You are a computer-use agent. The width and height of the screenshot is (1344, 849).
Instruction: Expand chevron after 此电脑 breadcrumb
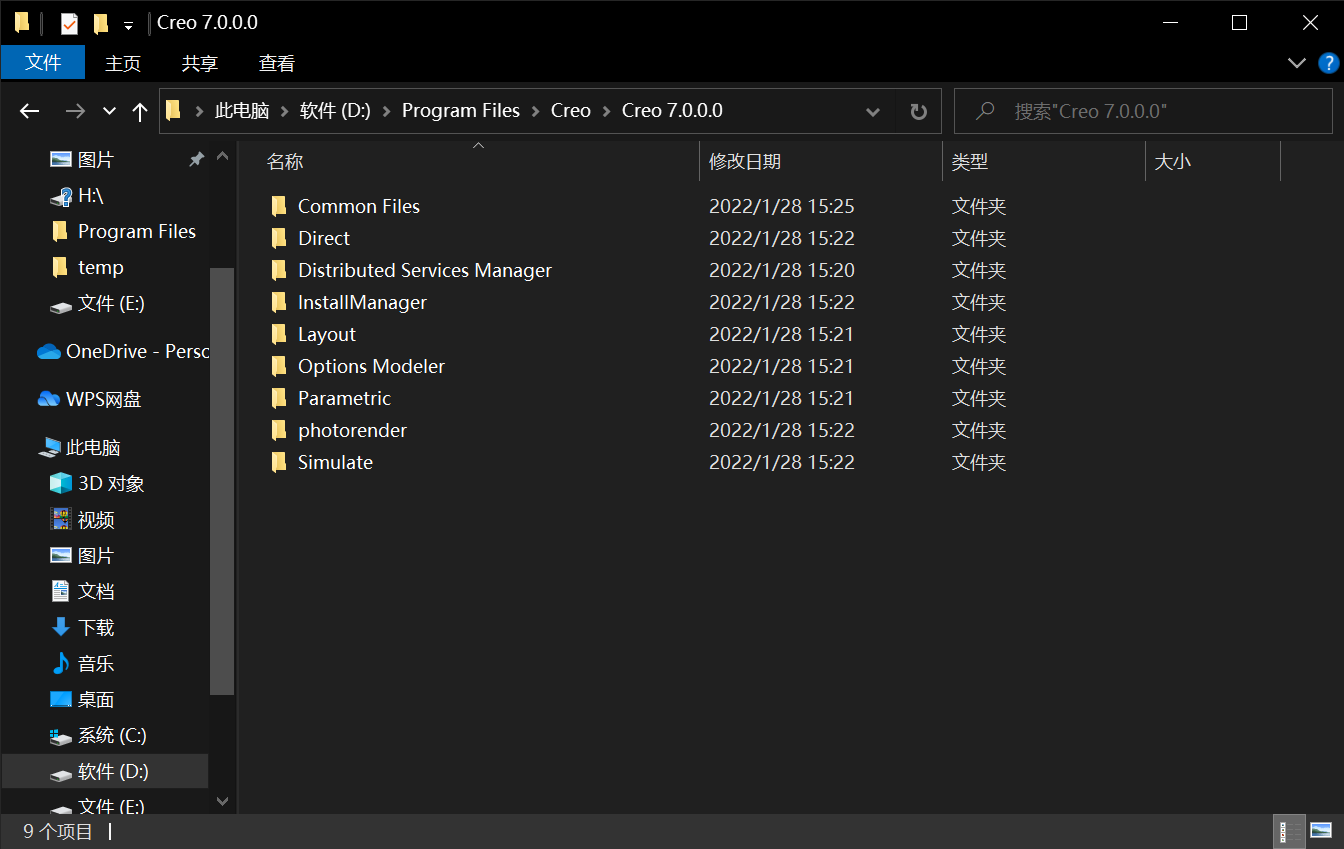coord(285,111)
